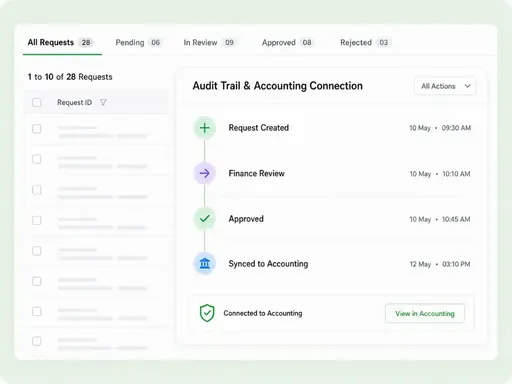This screenshot has width=512, height=384.
Task: Switch to the Pending tab
Action: pos(138,43)
